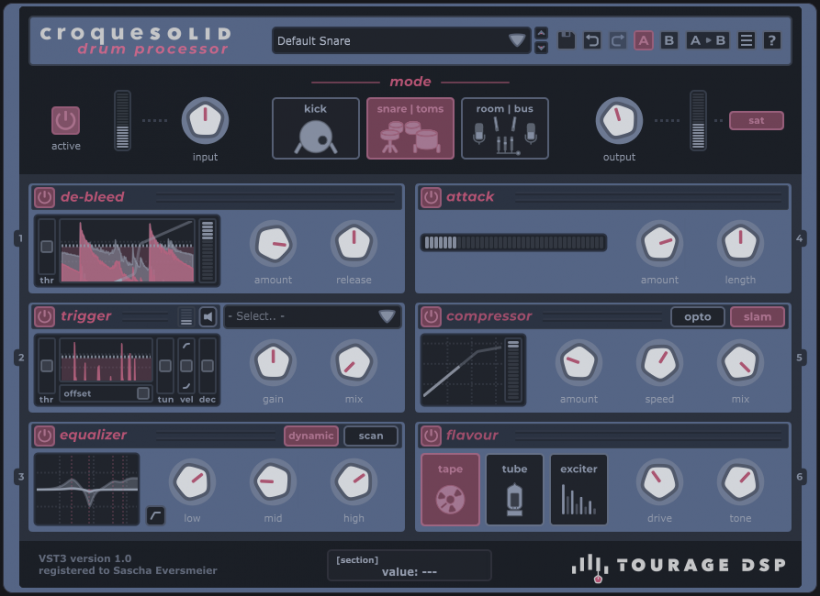Click the save preset floppy disk icon
The image size is (820, 596).
[566, 41]
